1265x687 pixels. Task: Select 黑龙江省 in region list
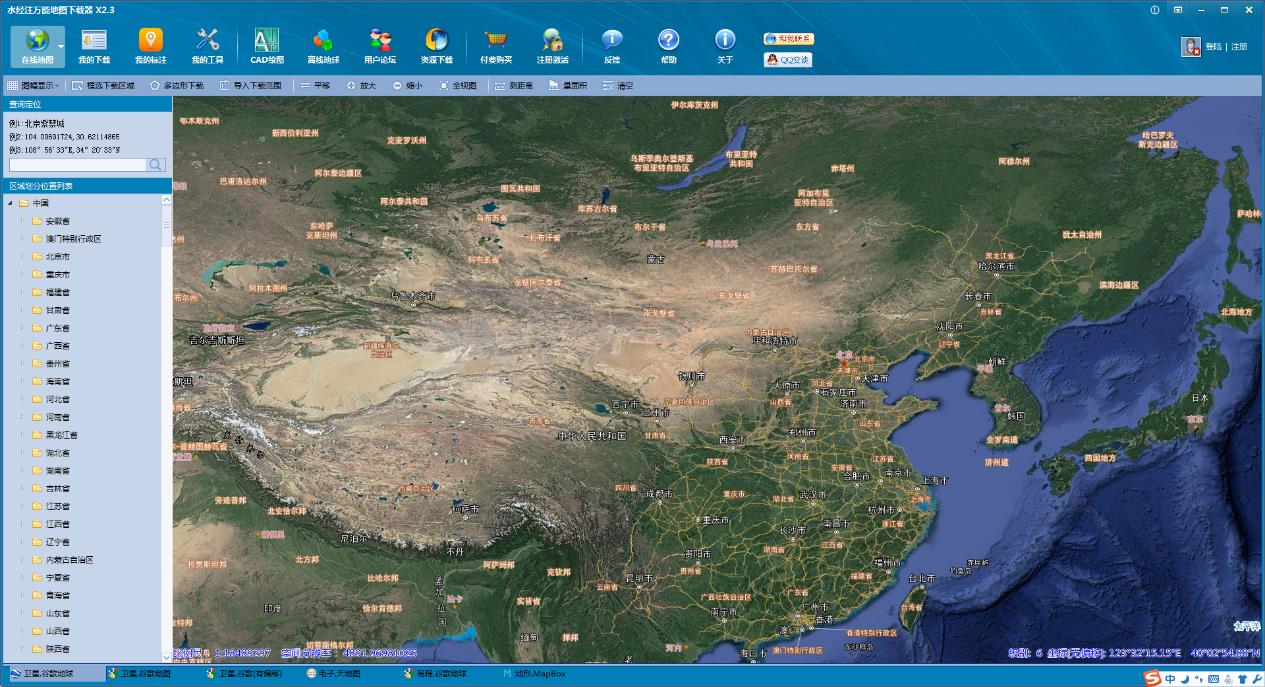point(61,435)
